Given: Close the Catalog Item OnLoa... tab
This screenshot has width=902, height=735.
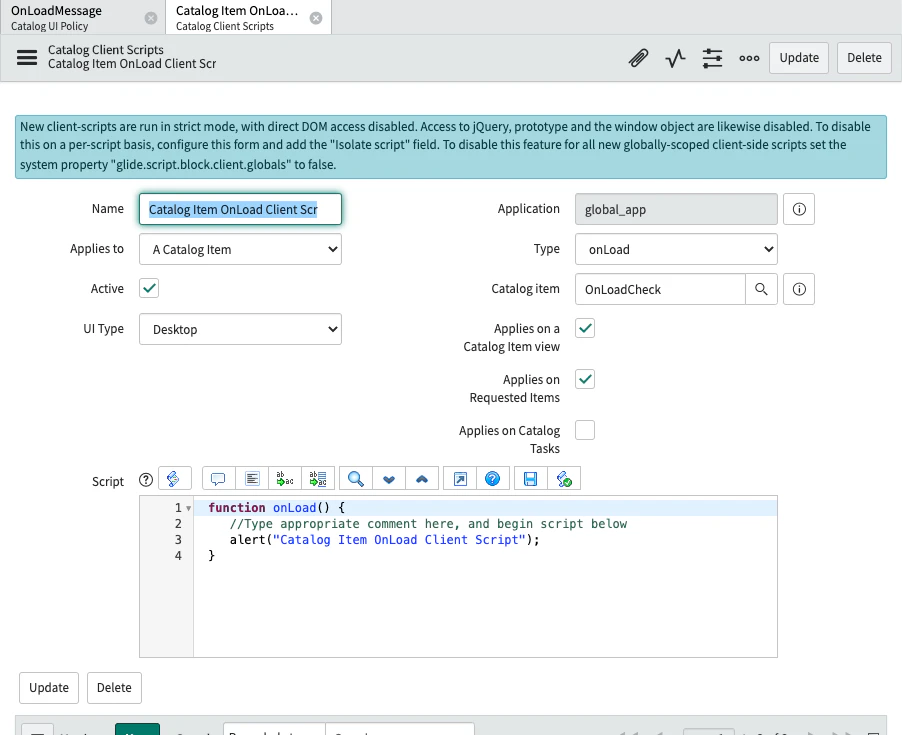Looking at the screenshot, I should (x=316, y=18).
